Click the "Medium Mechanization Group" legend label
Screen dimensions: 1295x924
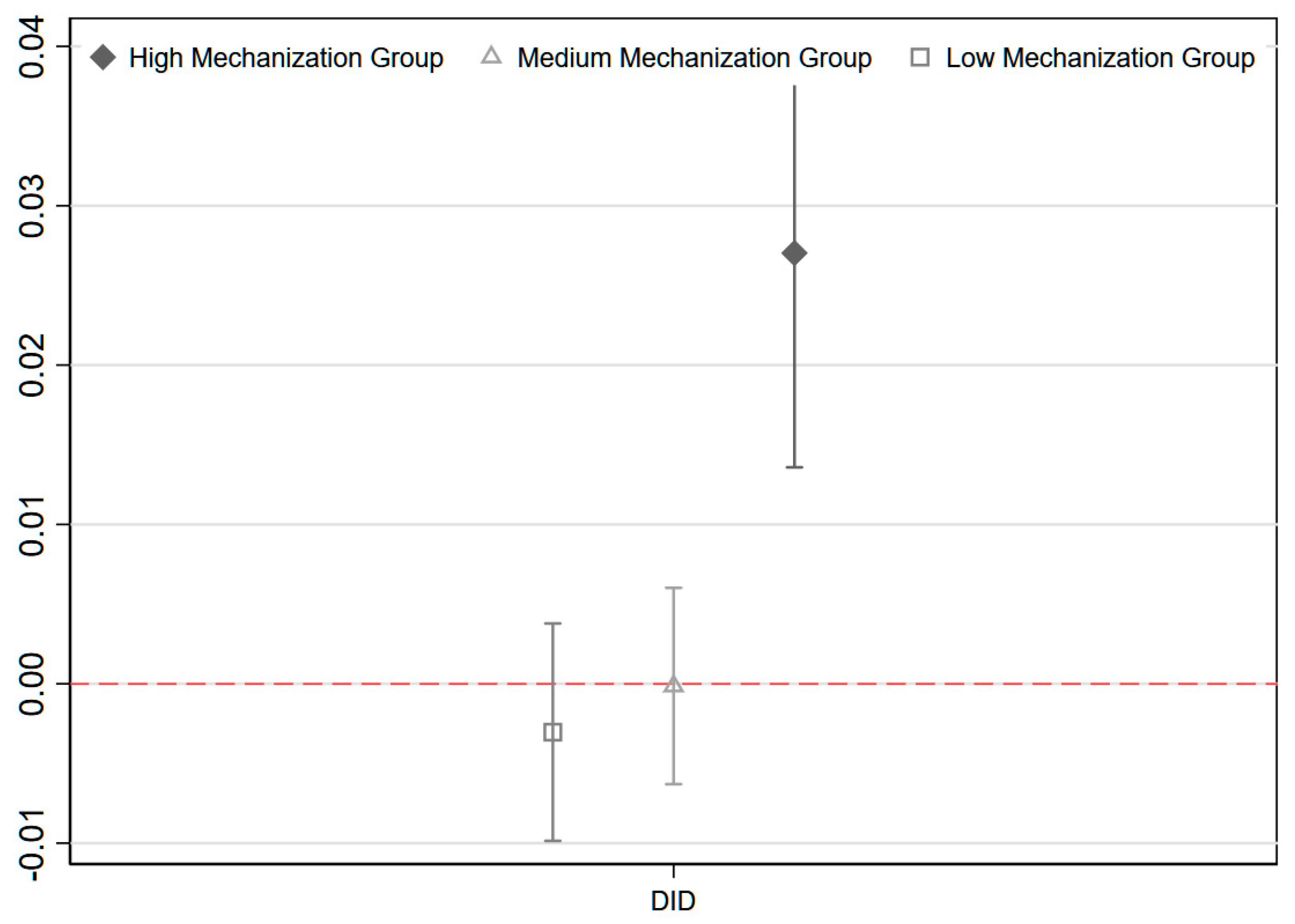[694, 58]
